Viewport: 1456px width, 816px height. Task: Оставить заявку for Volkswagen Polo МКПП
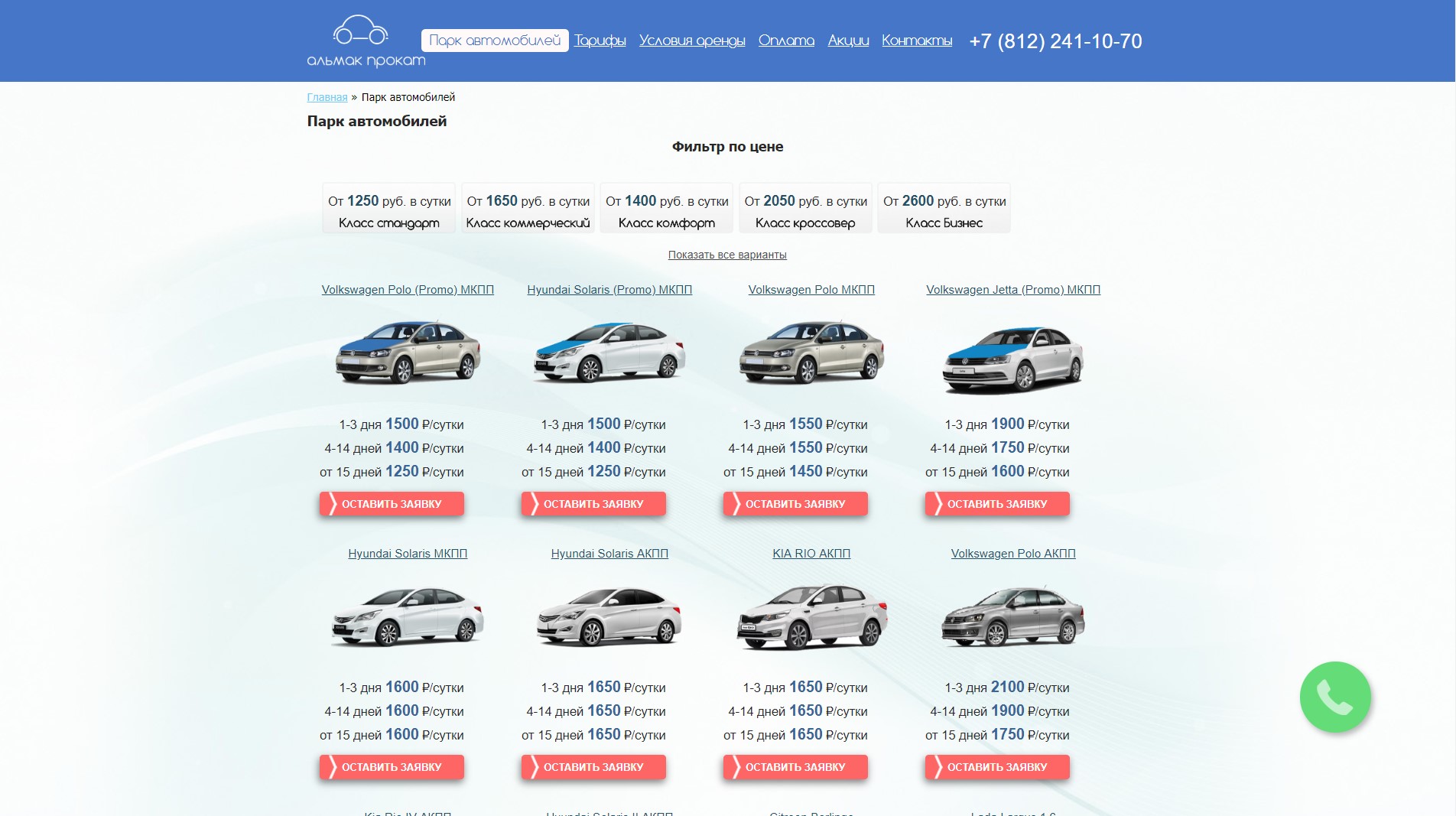(795, 504)
